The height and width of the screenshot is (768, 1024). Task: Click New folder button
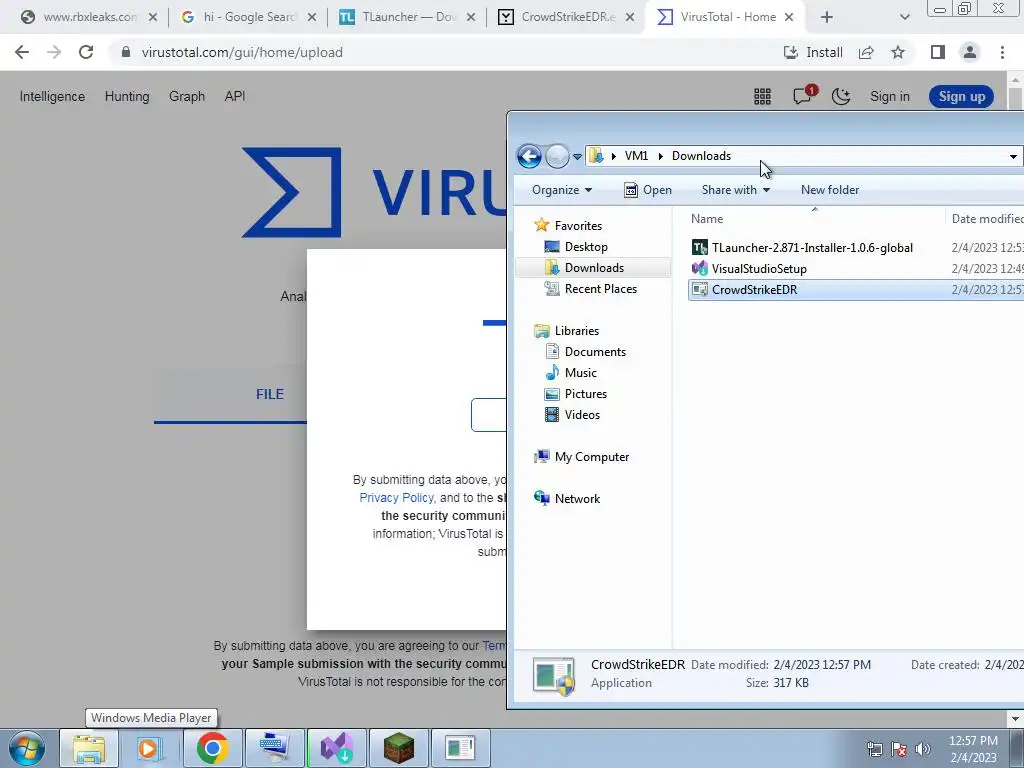tap(830, 190)
